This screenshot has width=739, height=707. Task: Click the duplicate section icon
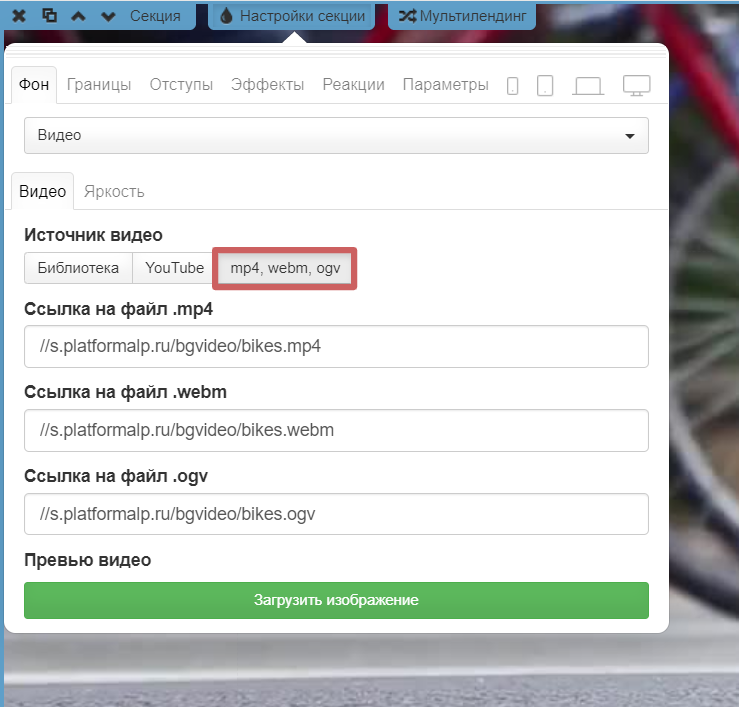pos(50,16)
